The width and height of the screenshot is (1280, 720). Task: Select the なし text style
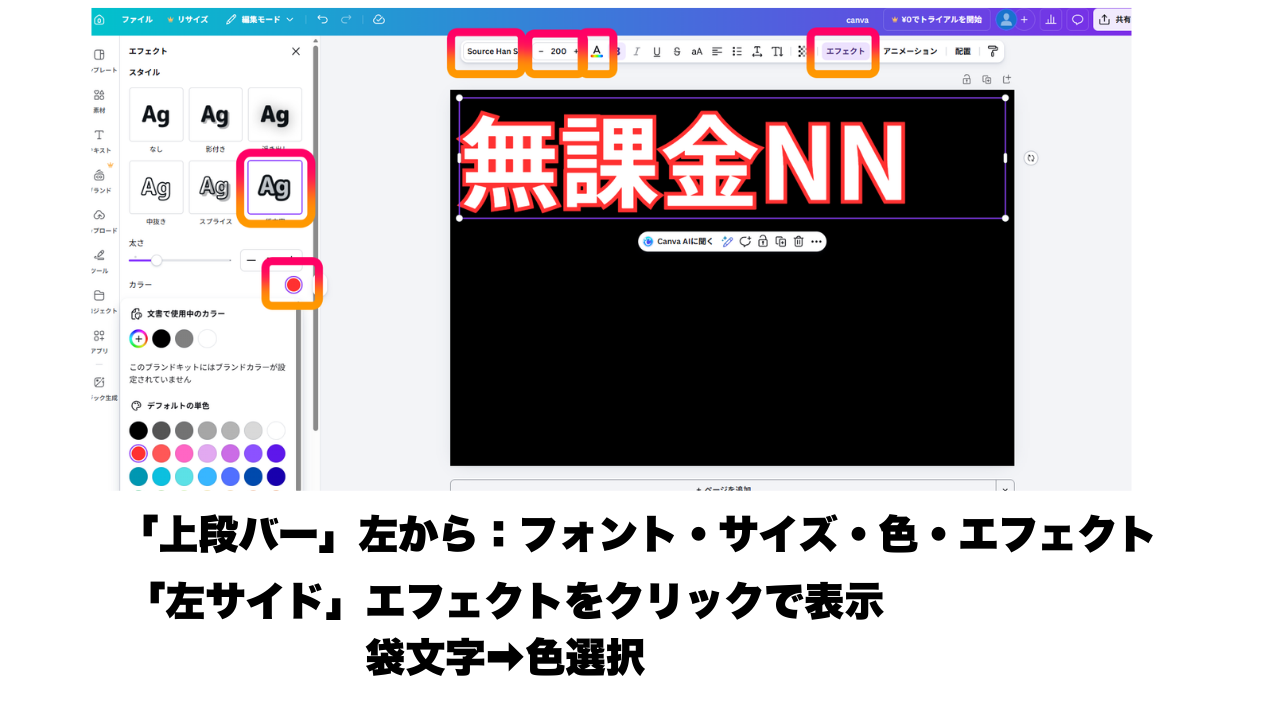point(156,114)
